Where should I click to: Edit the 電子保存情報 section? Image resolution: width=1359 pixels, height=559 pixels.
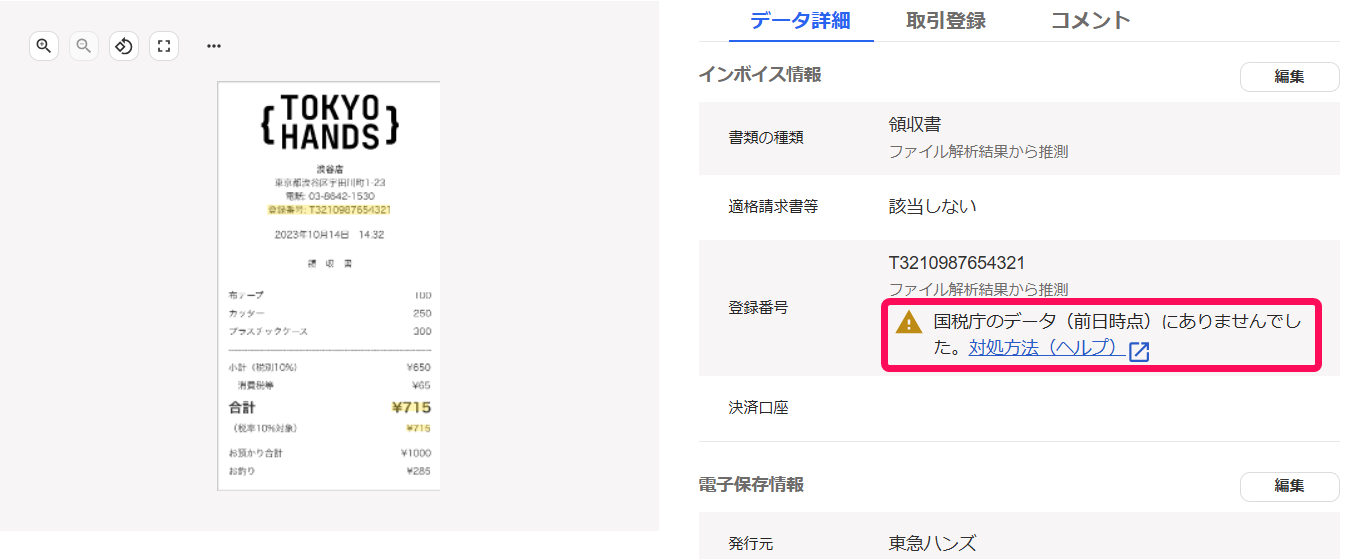tap(1289, 487)
